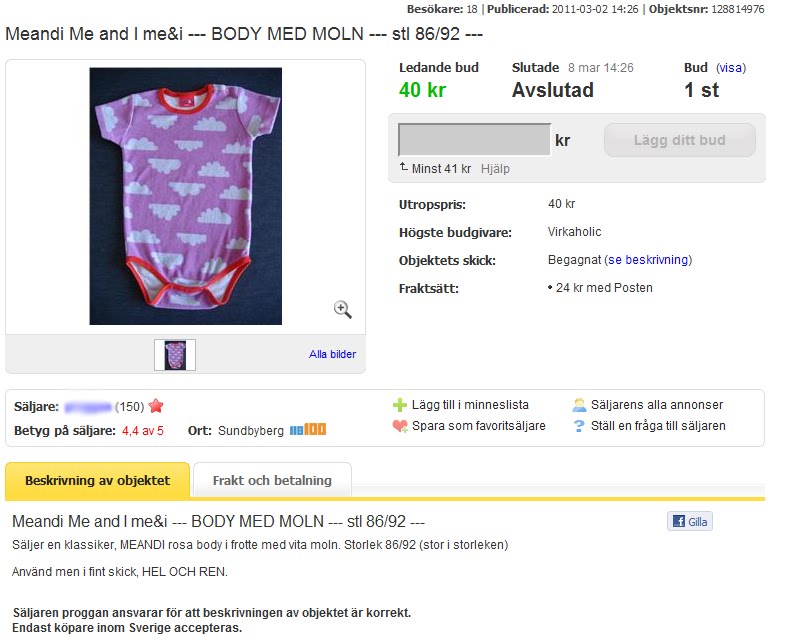Click the heart favoritsäljare icon

point(400,426)
